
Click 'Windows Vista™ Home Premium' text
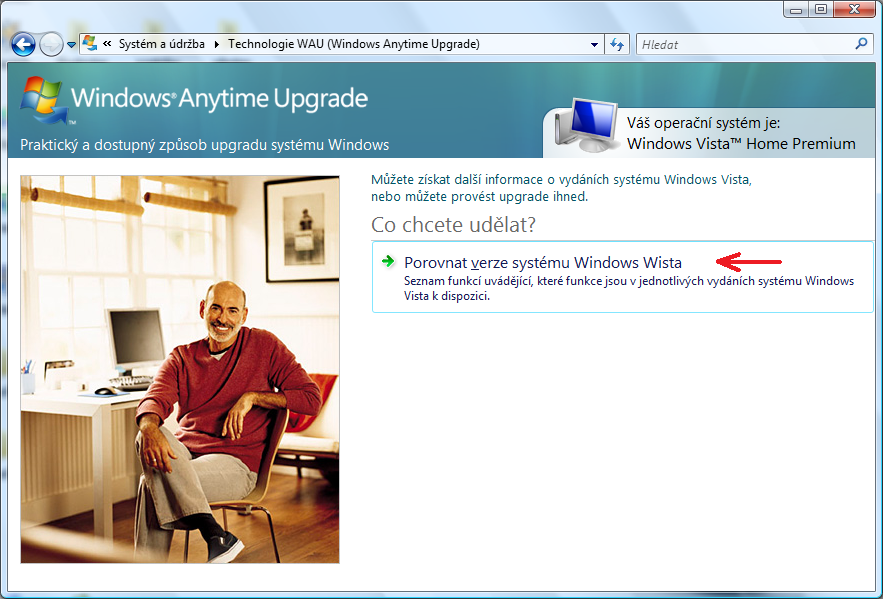point(741,144)
